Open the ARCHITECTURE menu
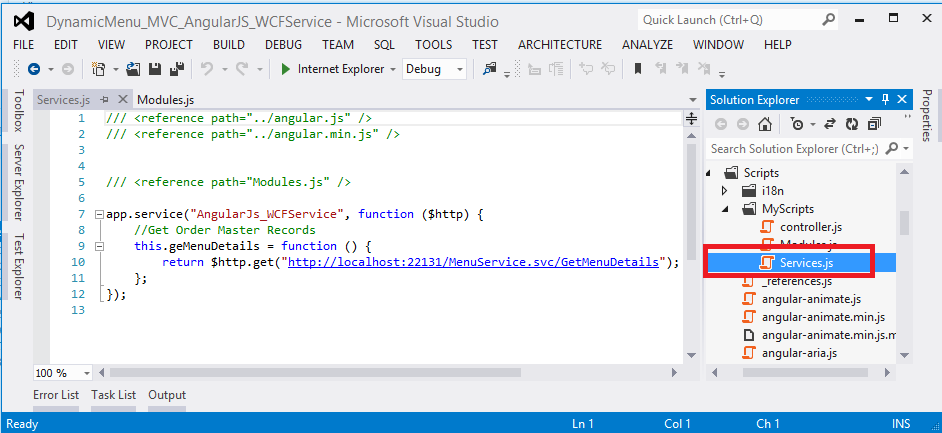Image resolution: width=942 pixels, height=433 pixels. click(560, 44)
